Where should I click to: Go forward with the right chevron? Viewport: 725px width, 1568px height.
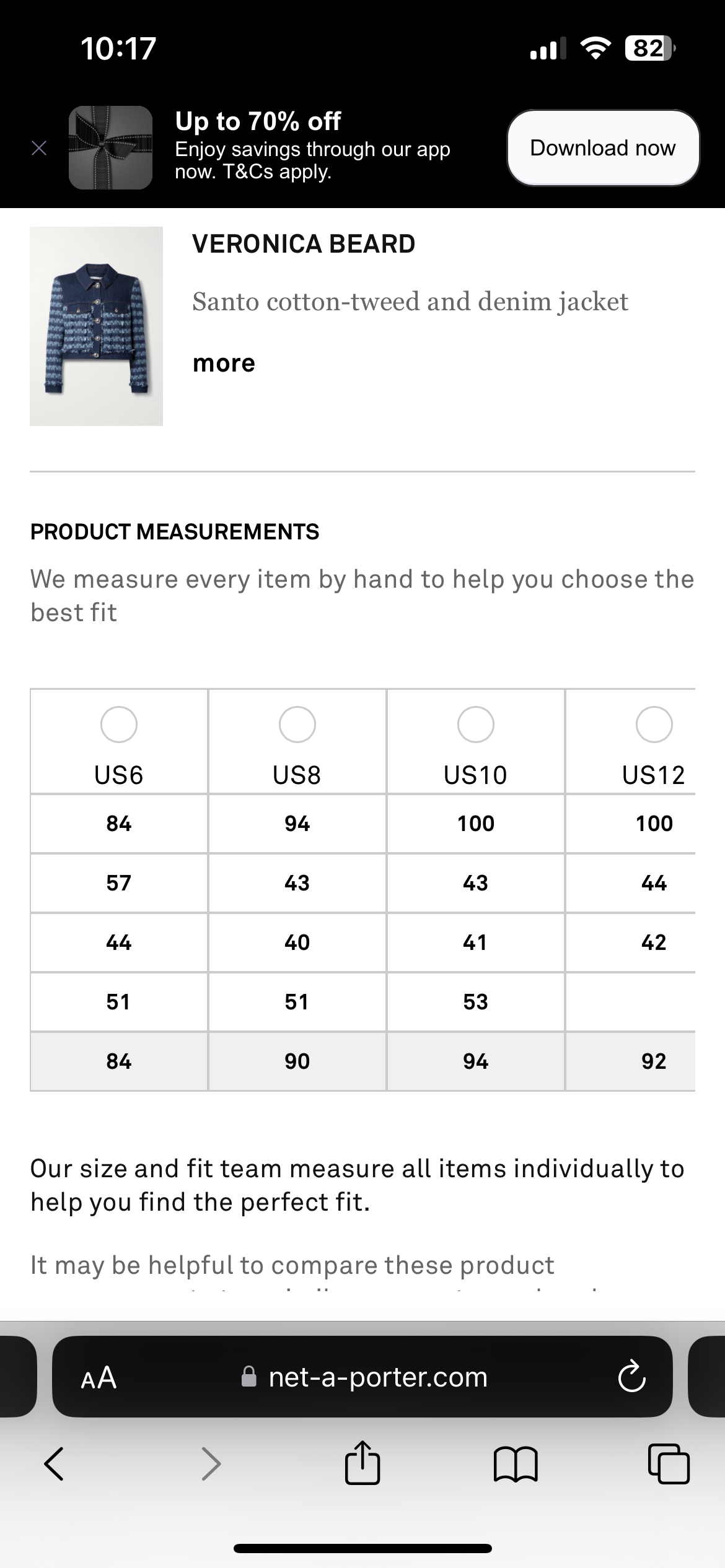tap(211, 1464)
